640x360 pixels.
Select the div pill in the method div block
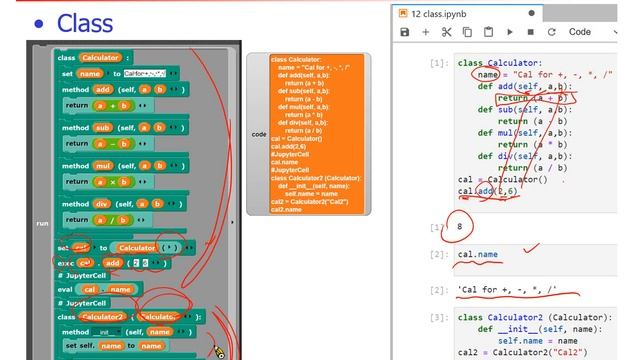point(101,204)
